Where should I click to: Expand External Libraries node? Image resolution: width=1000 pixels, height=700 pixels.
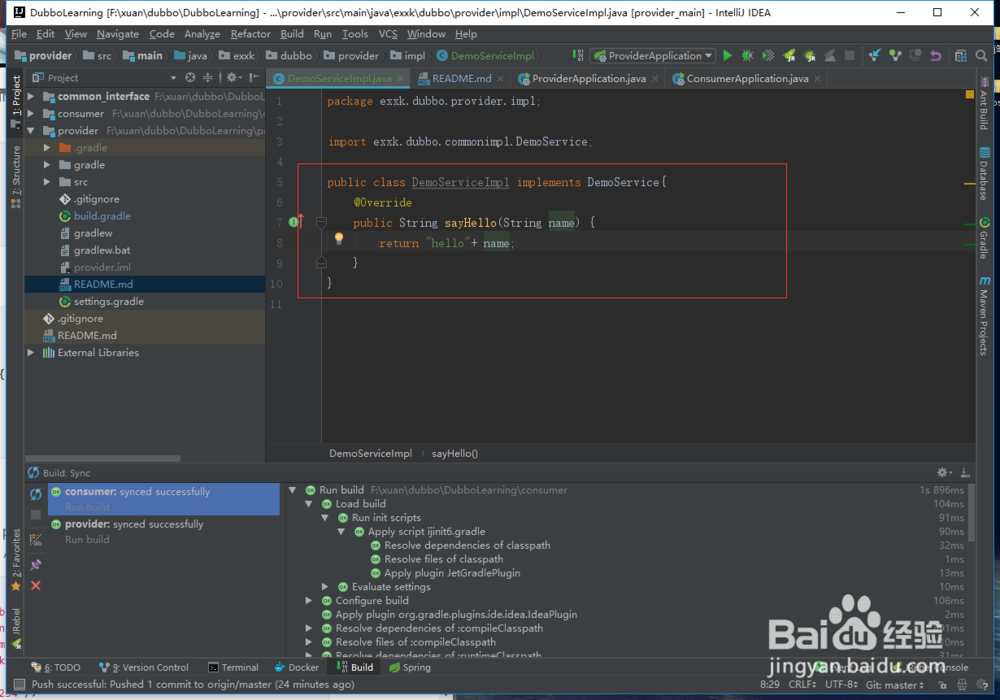click(x=30, y=352)
